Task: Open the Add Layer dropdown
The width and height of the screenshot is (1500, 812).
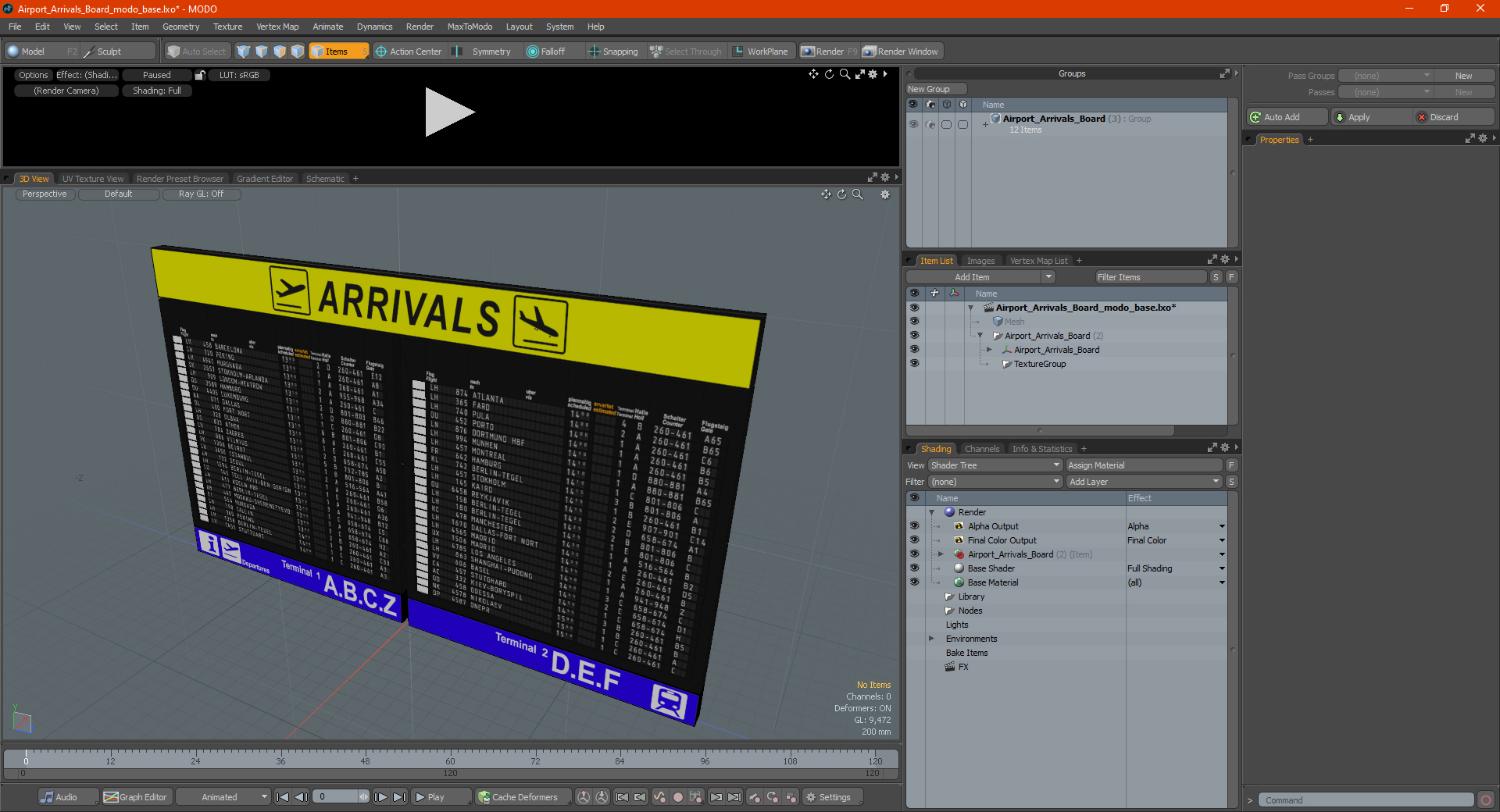Action: click(x=1145, y=482)
